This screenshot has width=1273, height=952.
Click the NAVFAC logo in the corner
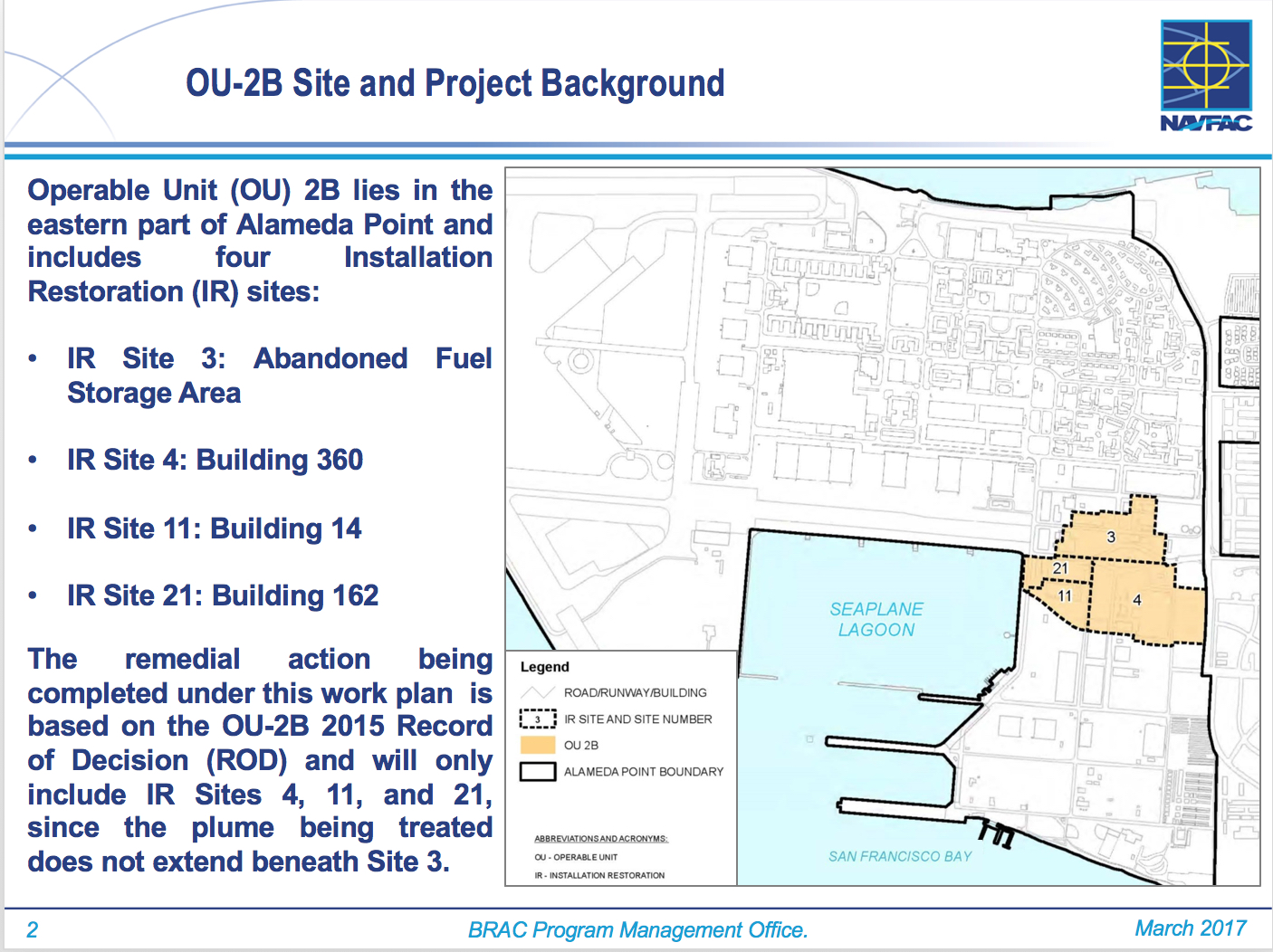pyautogui.click(x=1206, y=76)
